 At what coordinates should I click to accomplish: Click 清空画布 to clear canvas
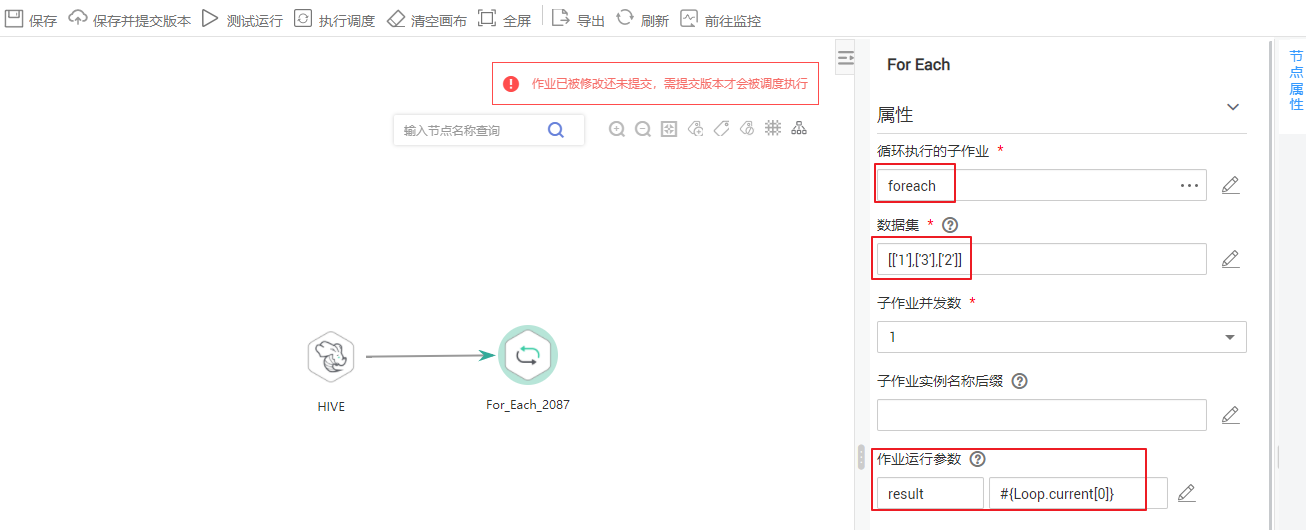click(426, 19)
